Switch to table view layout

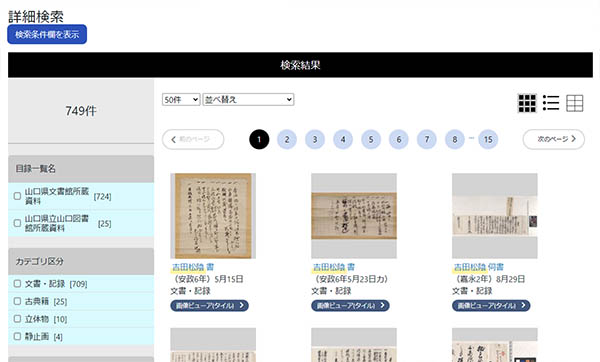click(575, 103)
